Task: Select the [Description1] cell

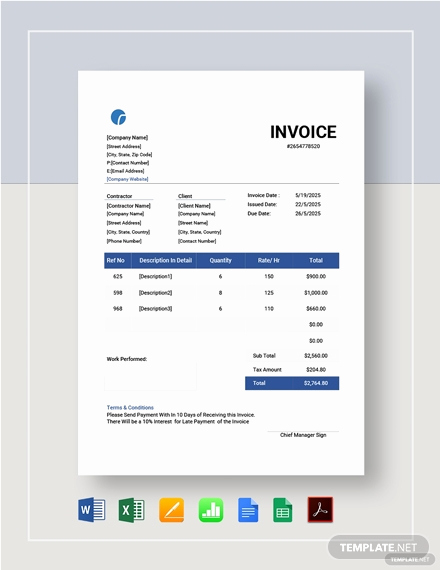Action: click(x=155, y=276)
